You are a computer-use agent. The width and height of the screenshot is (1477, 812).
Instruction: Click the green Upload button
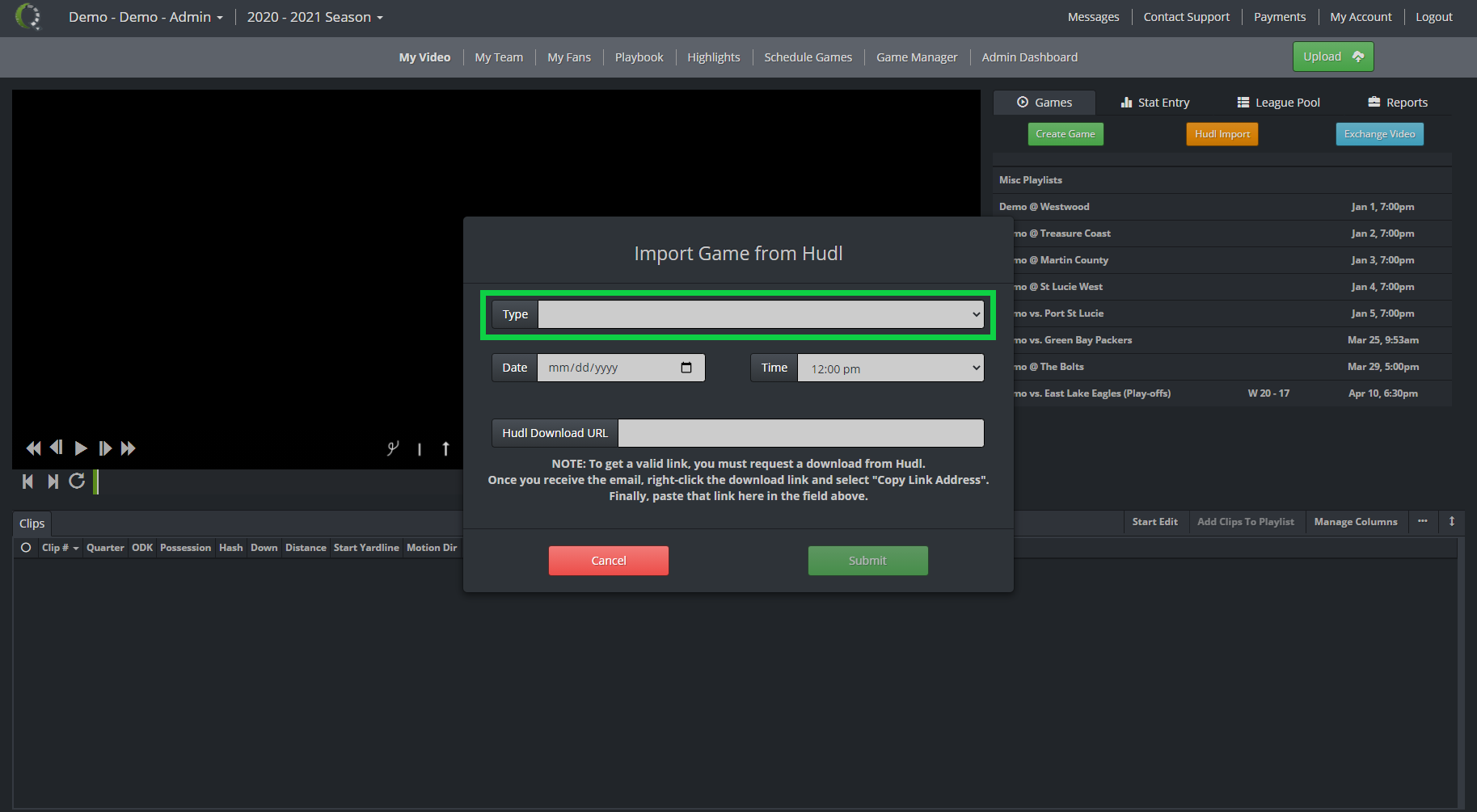tap(1333, 57)
